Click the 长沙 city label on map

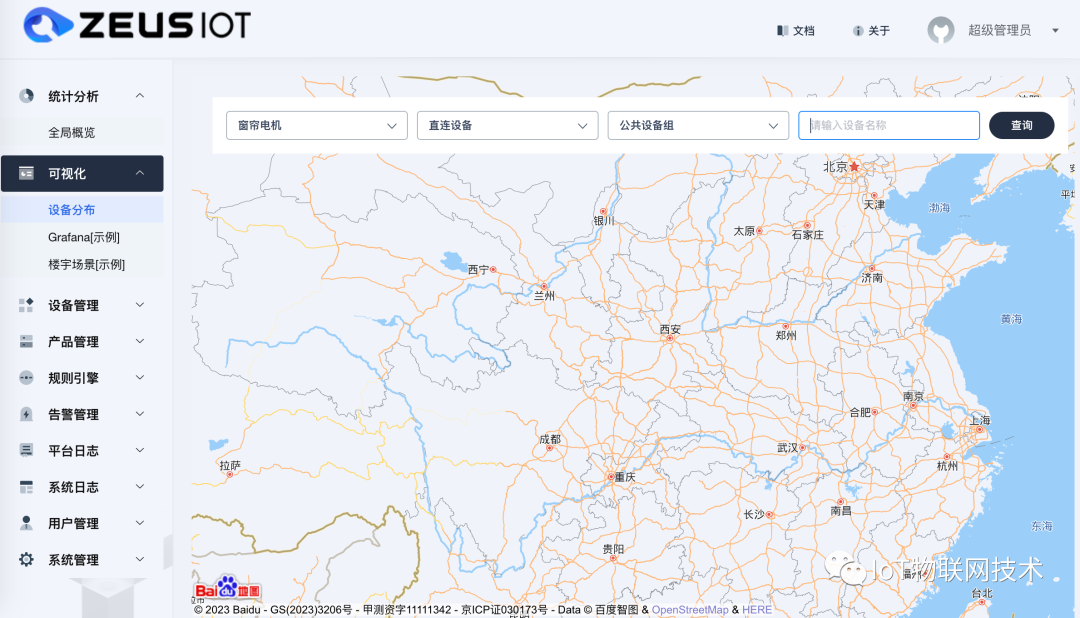754,515
